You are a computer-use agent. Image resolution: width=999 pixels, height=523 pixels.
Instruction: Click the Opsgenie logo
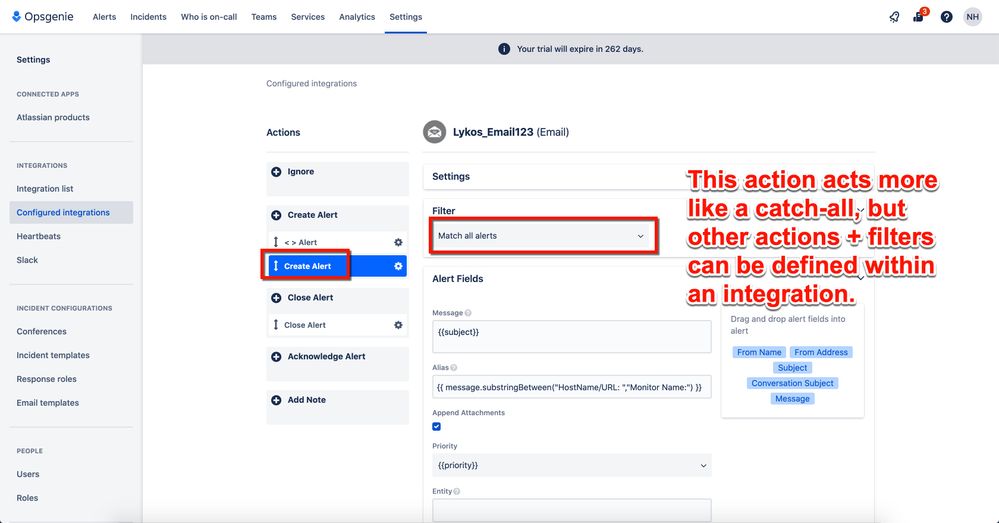click(x=43, y=17)
